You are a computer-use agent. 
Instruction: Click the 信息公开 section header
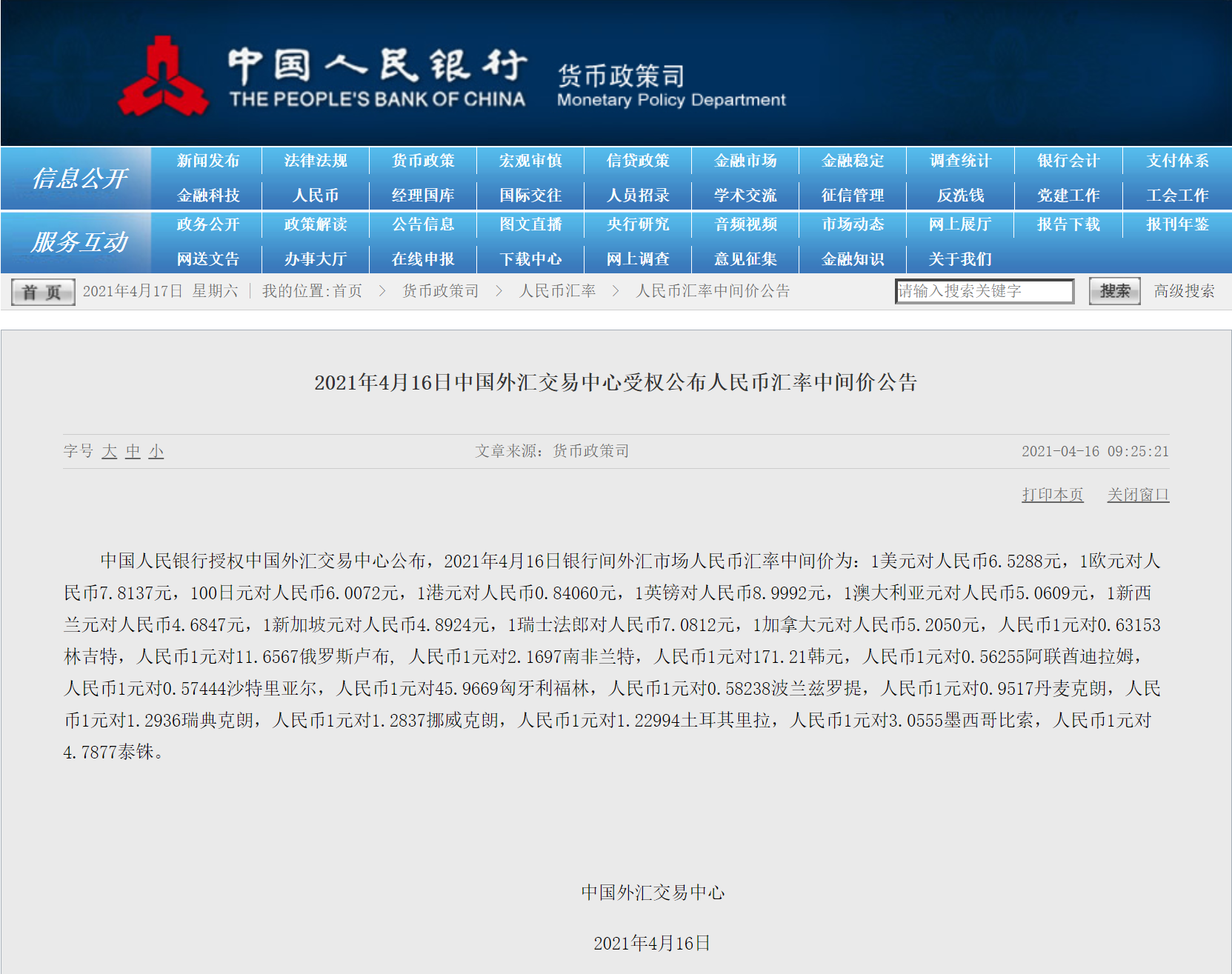click(x=79, y=179)
